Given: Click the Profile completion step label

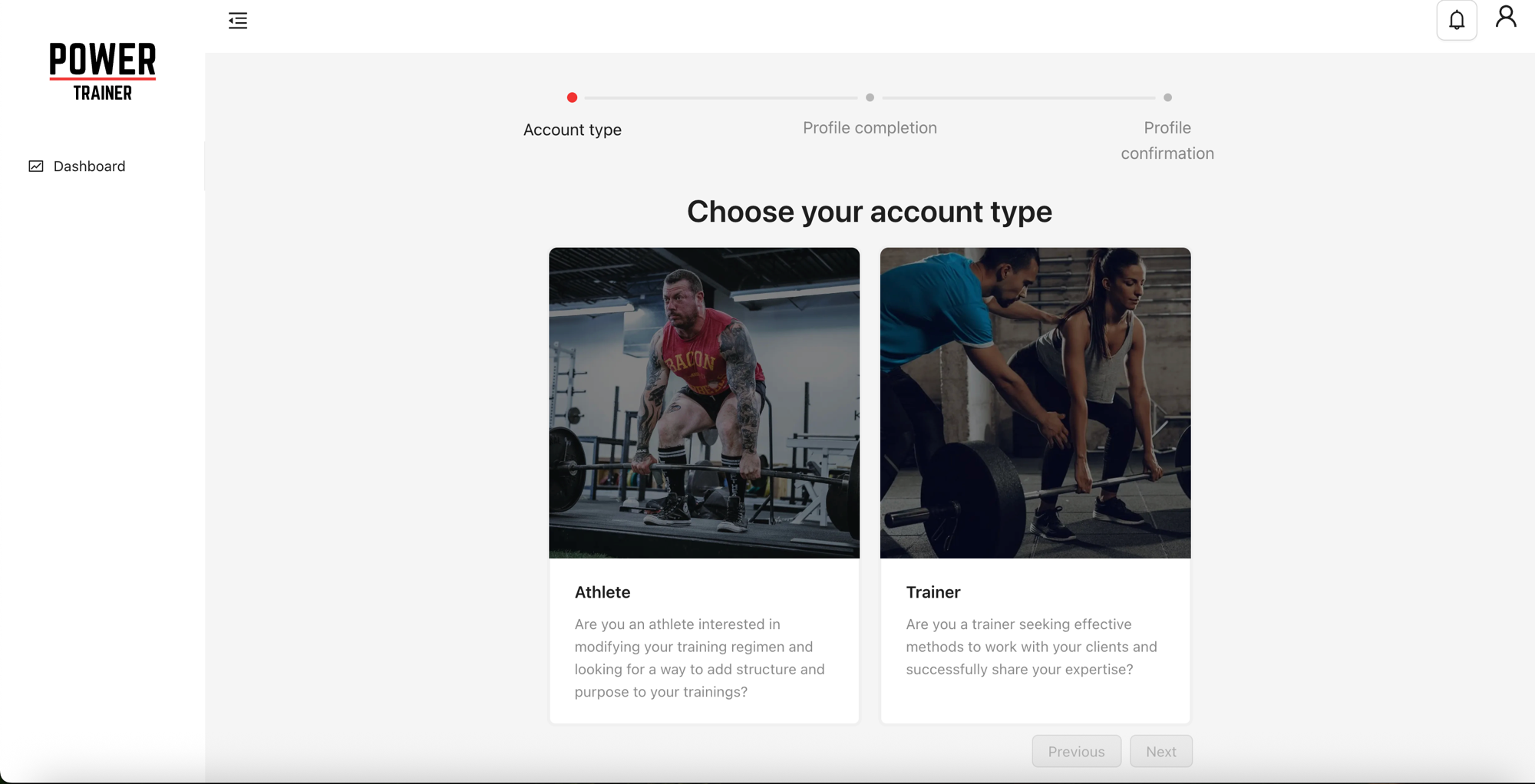Looking at the screenshot, I should click(x=870, y=127).
